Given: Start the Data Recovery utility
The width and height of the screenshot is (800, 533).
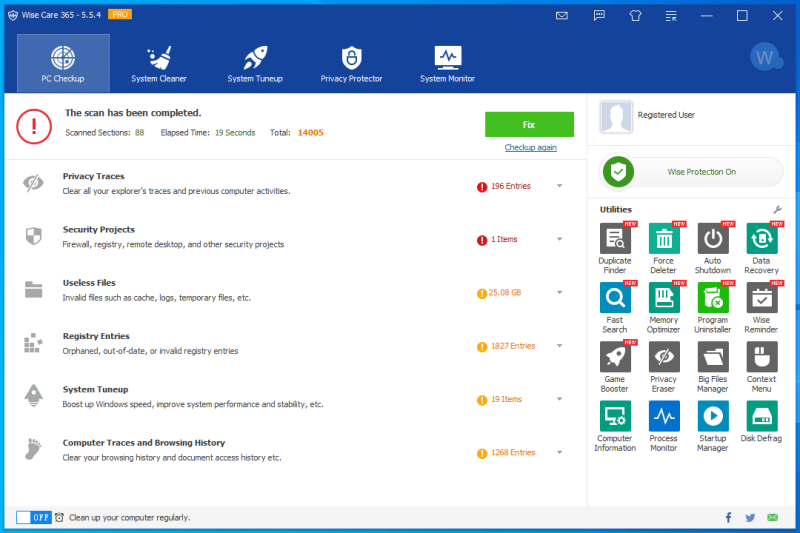Looking at the screenshot, I should pos(761,240).
